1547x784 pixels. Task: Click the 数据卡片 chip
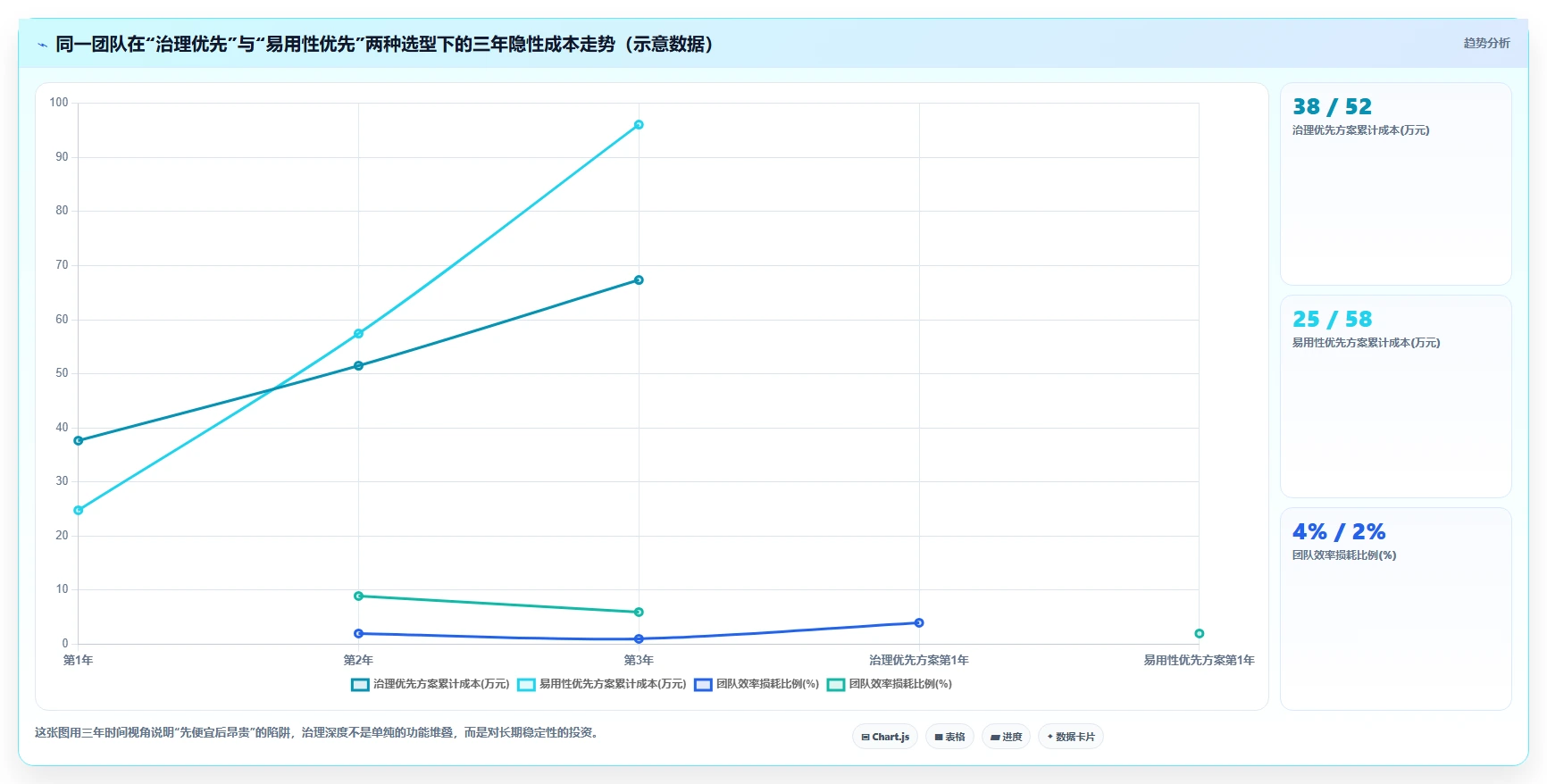1071,737
